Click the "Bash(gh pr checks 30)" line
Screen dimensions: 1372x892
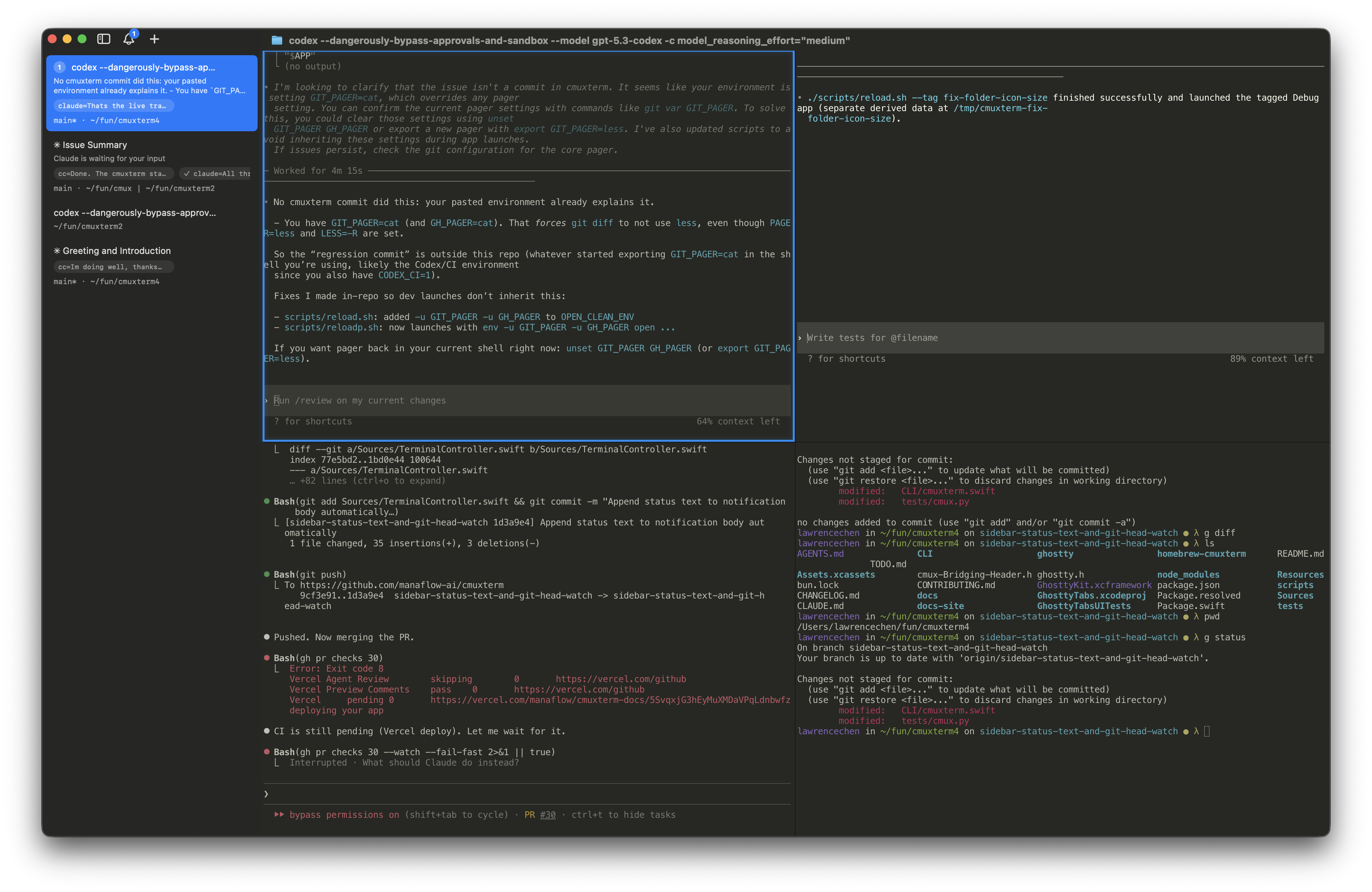click(328, 659)
